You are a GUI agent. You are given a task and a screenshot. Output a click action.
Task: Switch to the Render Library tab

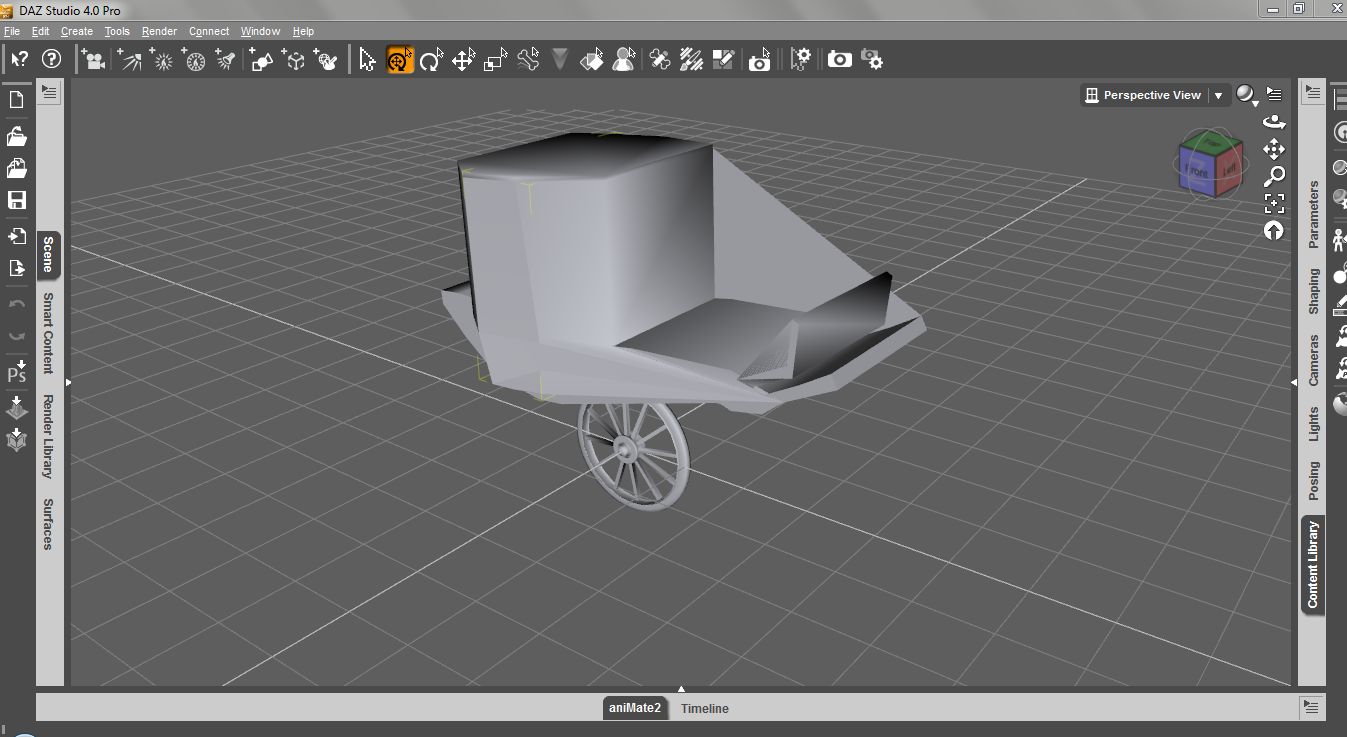tap(48, 436)
